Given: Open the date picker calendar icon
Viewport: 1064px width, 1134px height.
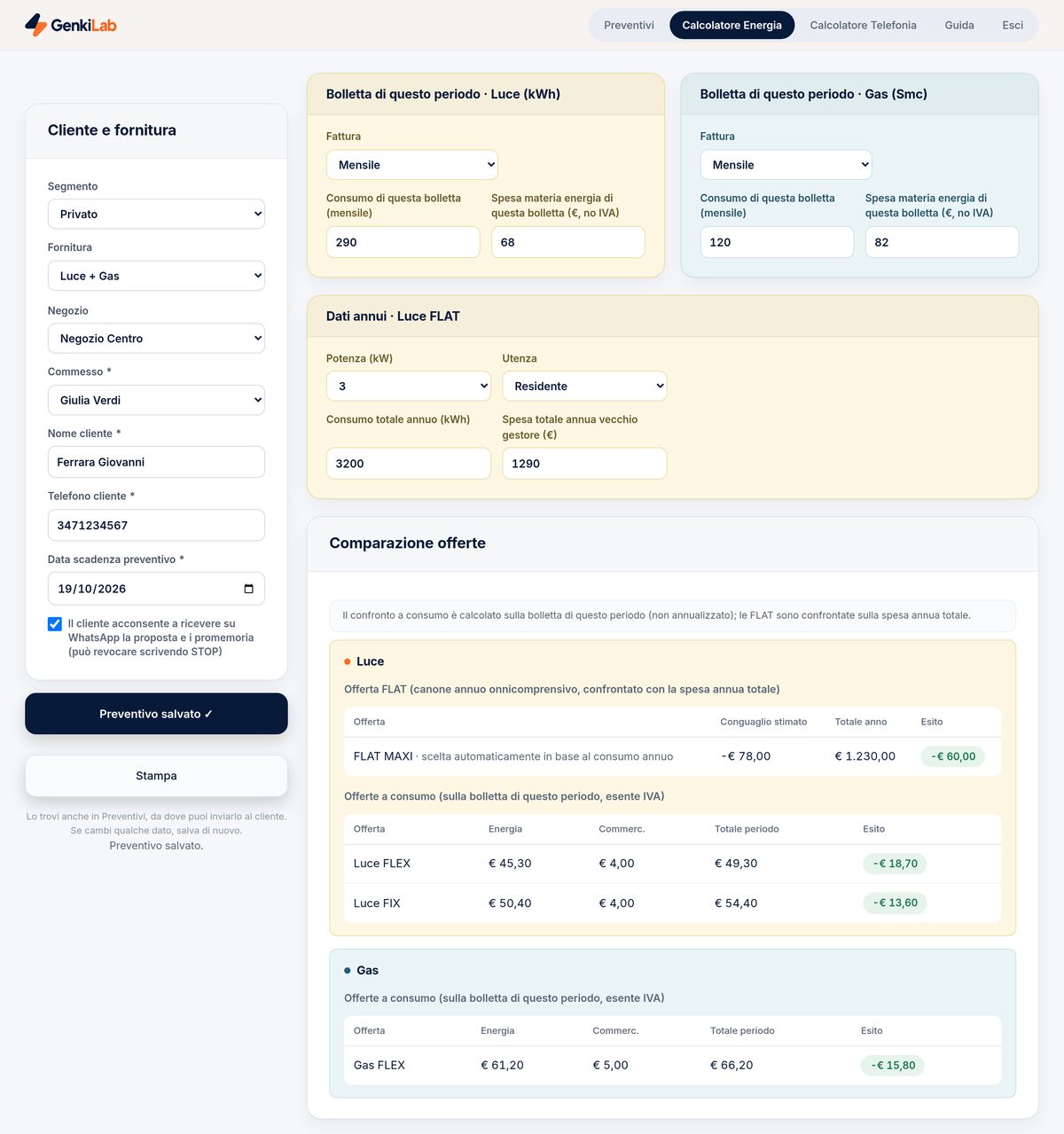Looking at the screenshot, I should pyautogui.click(x=248, y=589).
